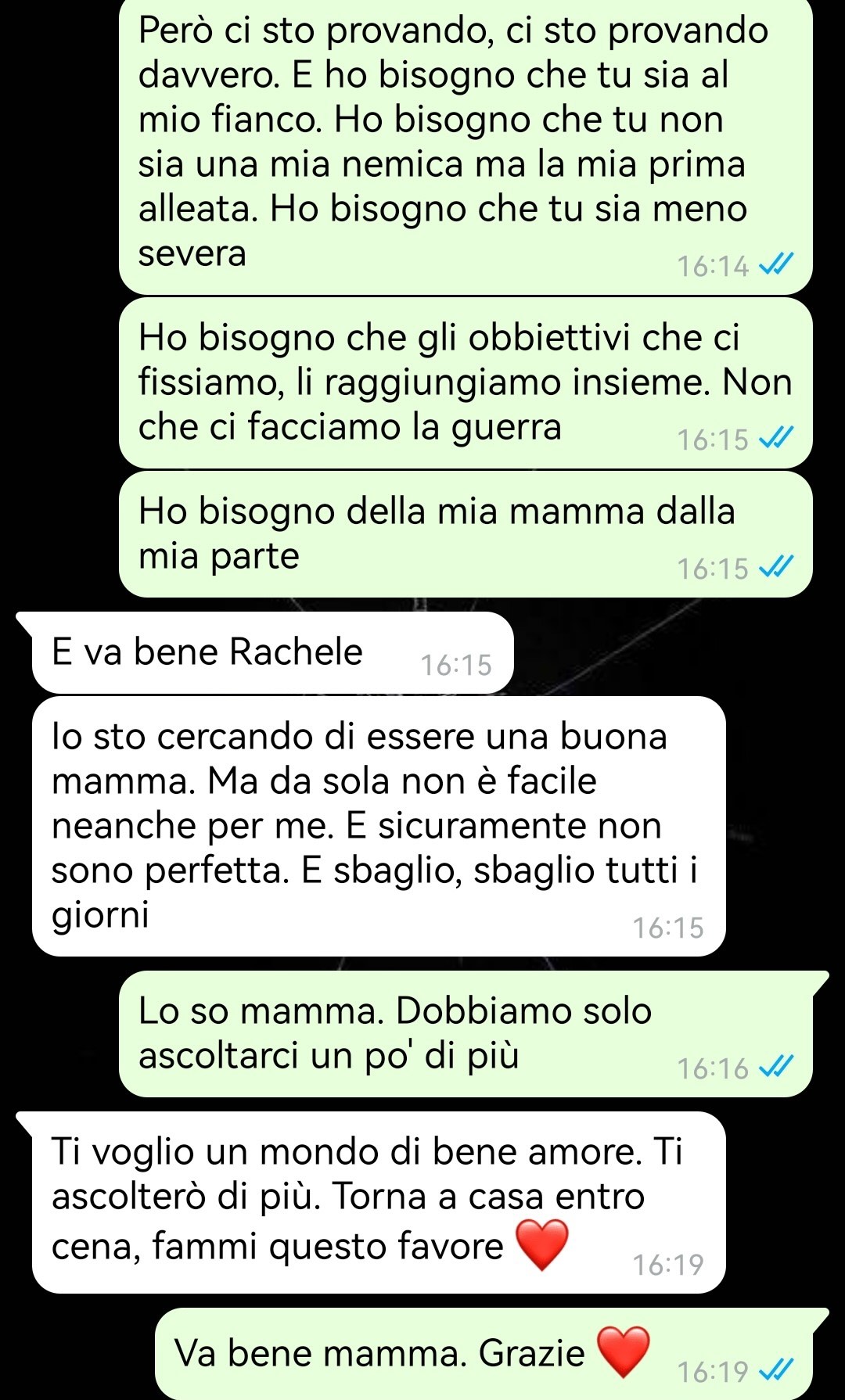Screen dimensions: 845x1400
Task: Tap the blue checkmarks on the last 16:19 message
Action: coord(777,1372)
